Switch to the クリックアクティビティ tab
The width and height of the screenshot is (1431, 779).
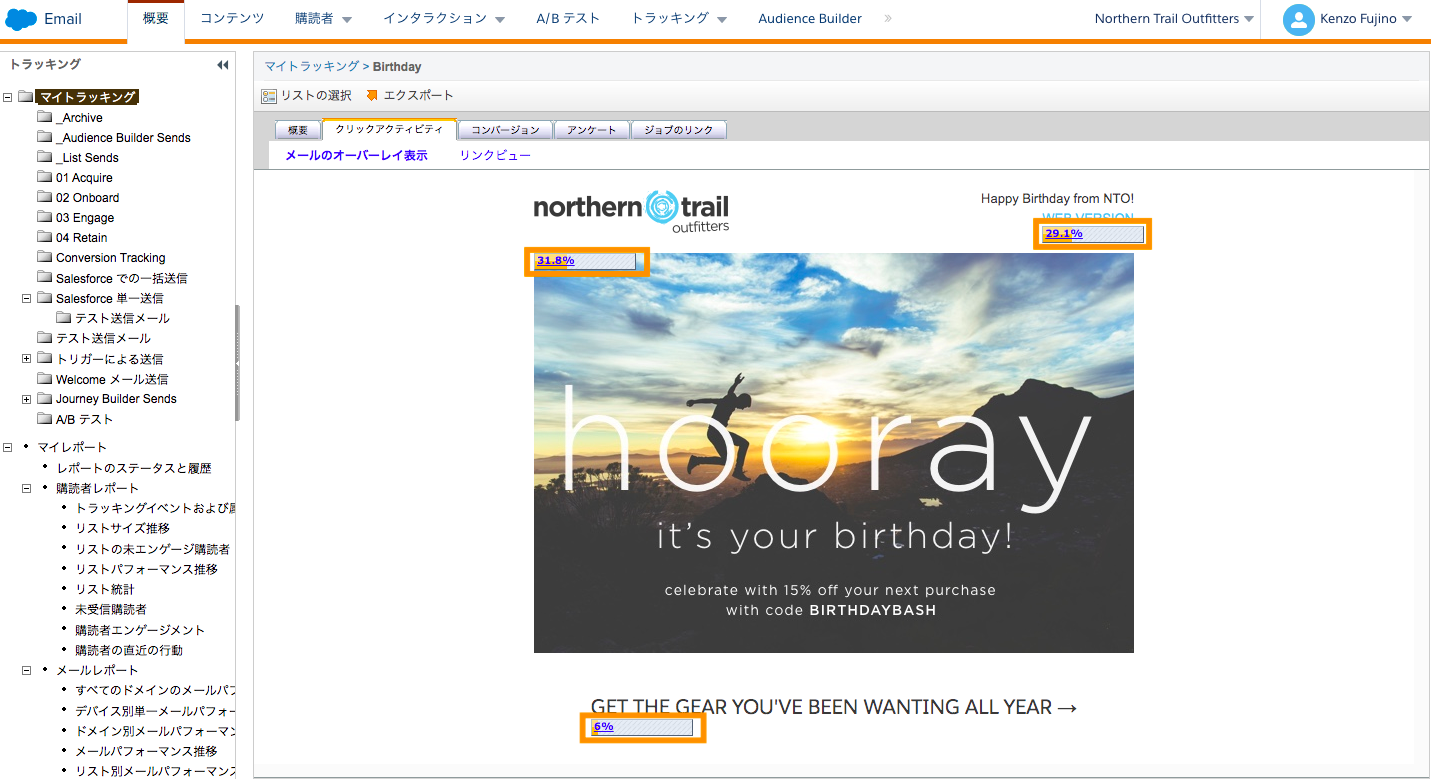point(389,130)
